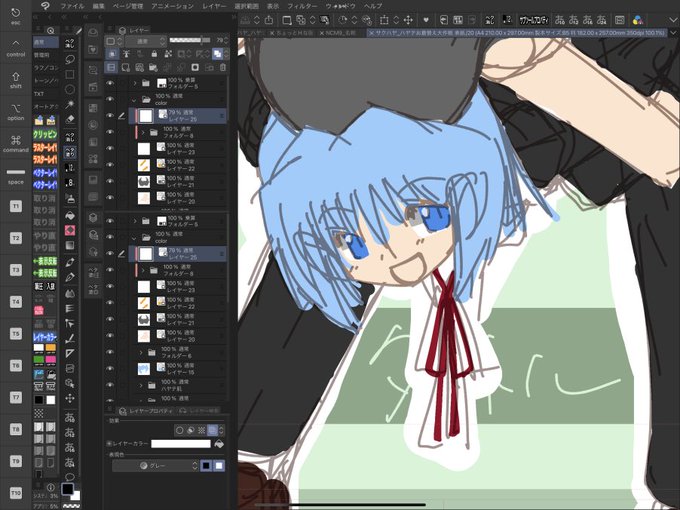Hide the レイヤー 15 layer
Viewport: 680px width, 510px height.
tap(110, 368)
